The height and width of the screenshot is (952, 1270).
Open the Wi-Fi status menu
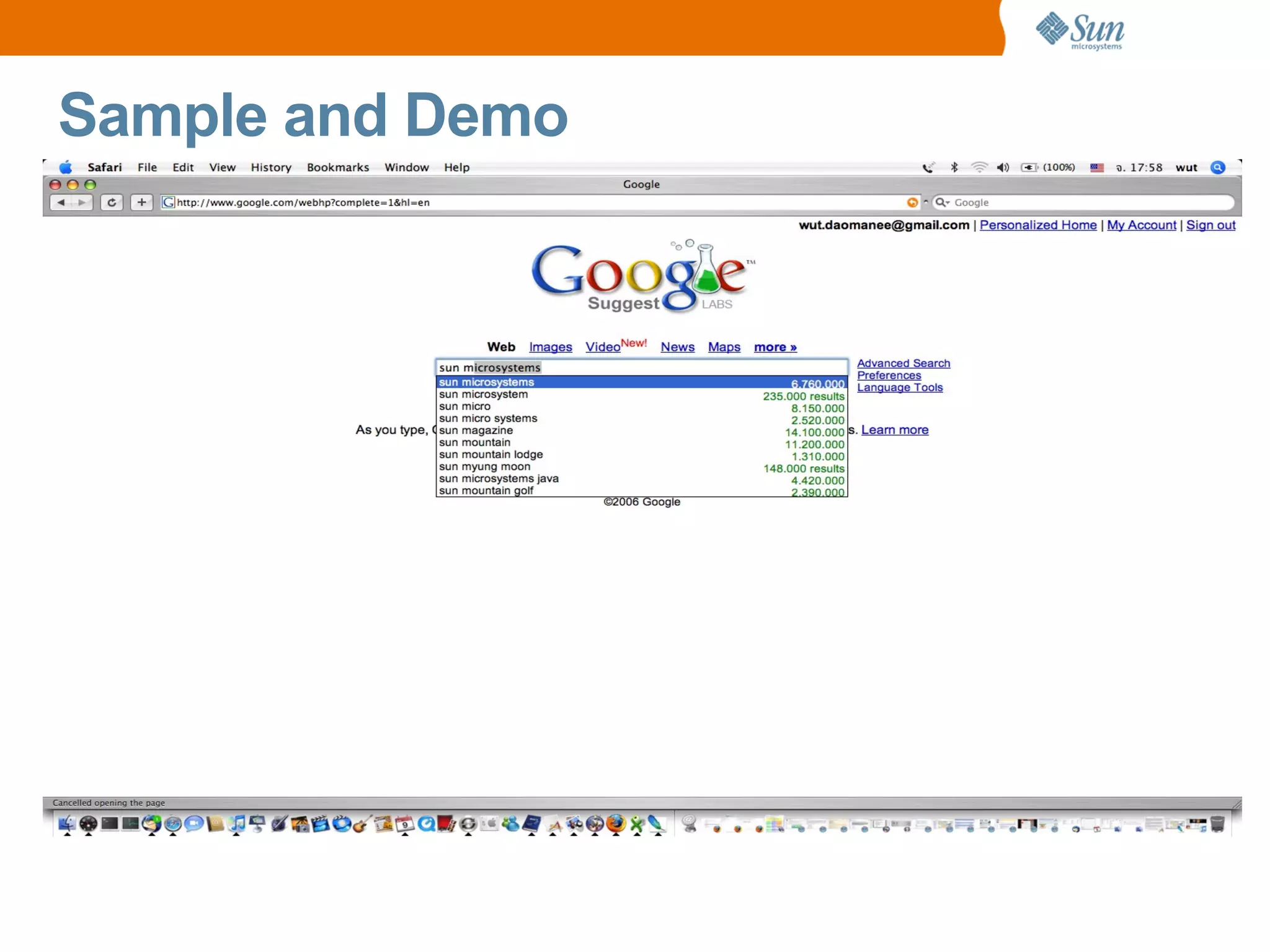(979, 167)
